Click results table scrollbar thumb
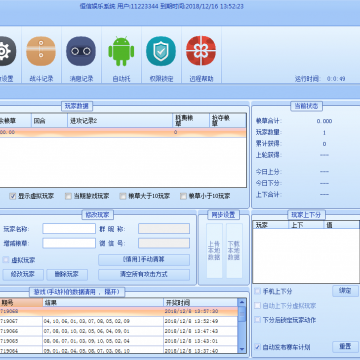 click(x=242, y=314)
